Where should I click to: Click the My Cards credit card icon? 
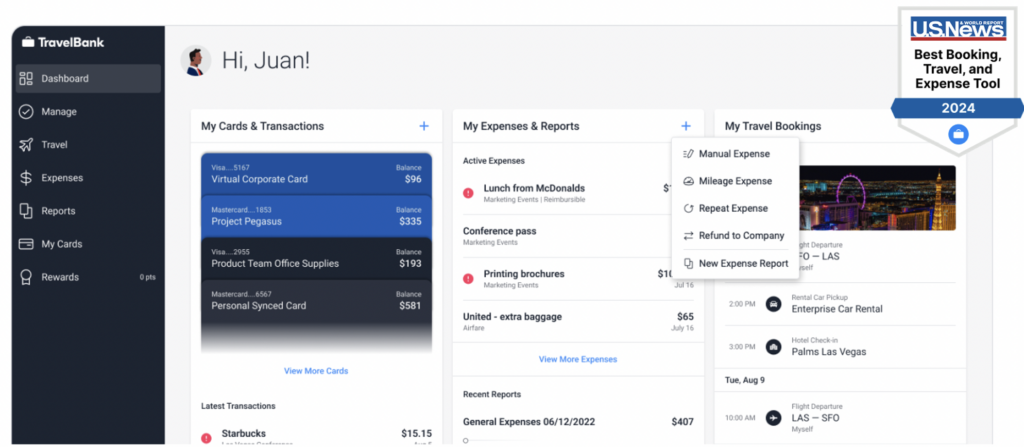(x=26, y=244)
